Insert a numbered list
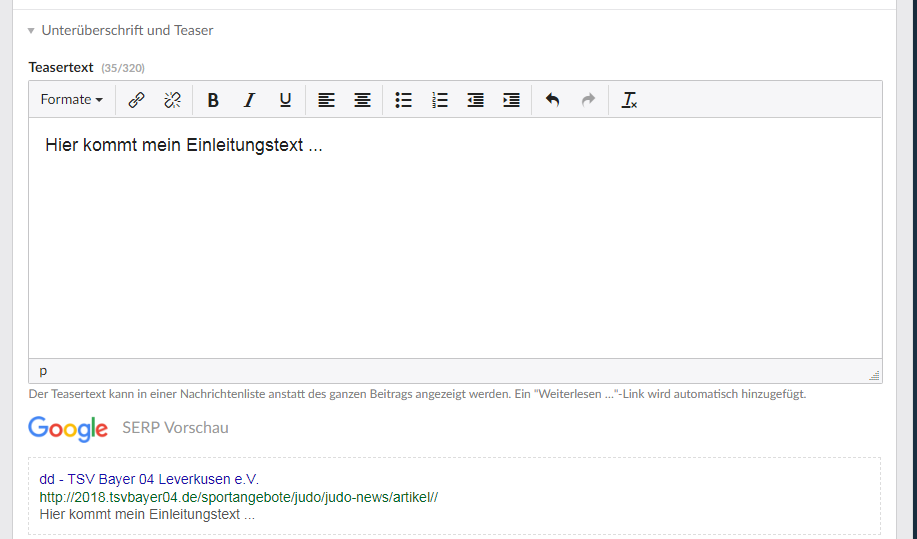Screen dimensions: 917x539 click(440, 100)
